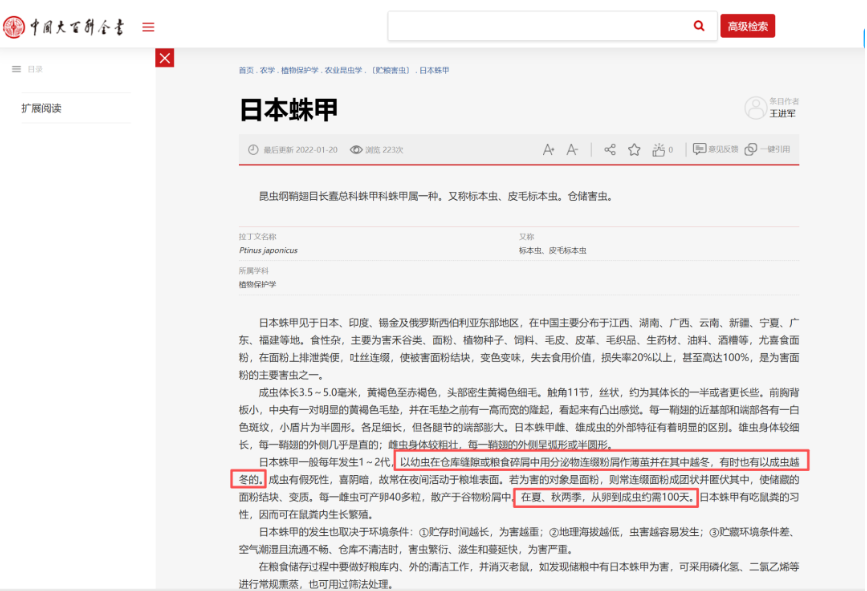The width and height of the screenshot is (867, 591).
Task: Favorite the article with the star icon
Action: coord(634,150)
